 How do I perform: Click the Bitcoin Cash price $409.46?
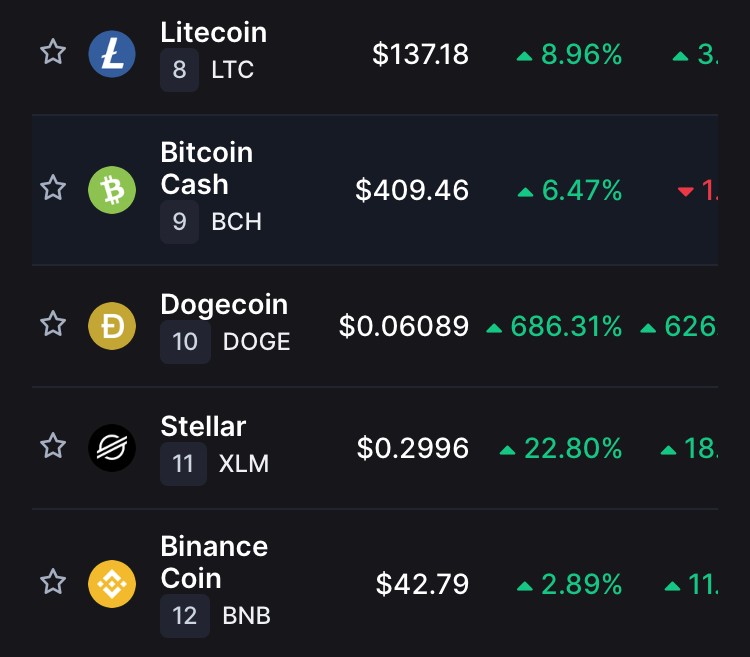pos(412,190)
